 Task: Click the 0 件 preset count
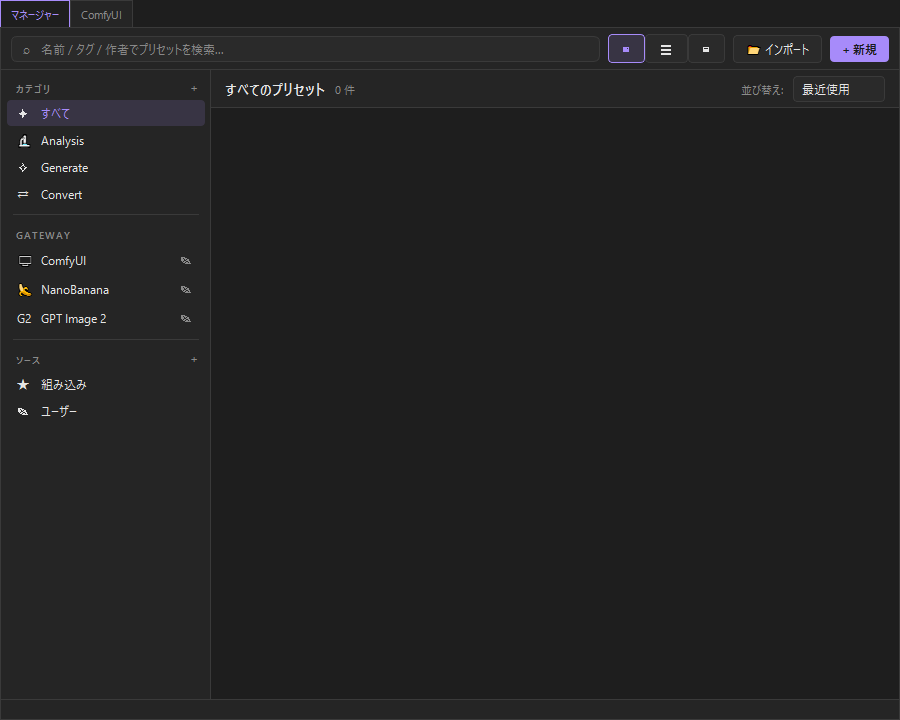(x=344, y=90)
